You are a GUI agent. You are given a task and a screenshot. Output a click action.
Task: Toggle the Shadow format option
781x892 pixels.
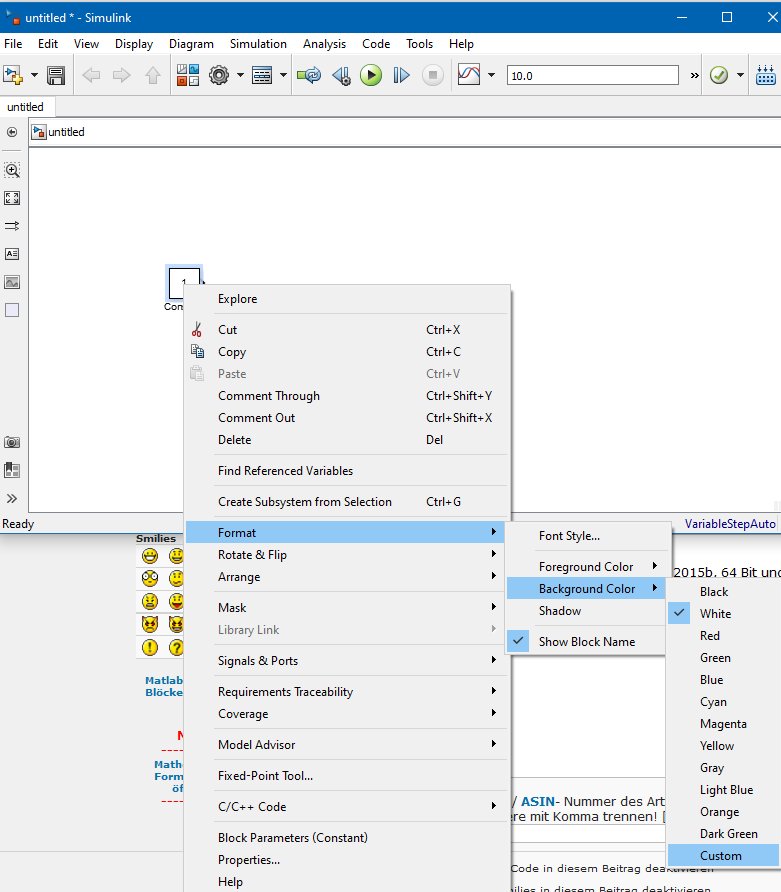tap(560, 610)
